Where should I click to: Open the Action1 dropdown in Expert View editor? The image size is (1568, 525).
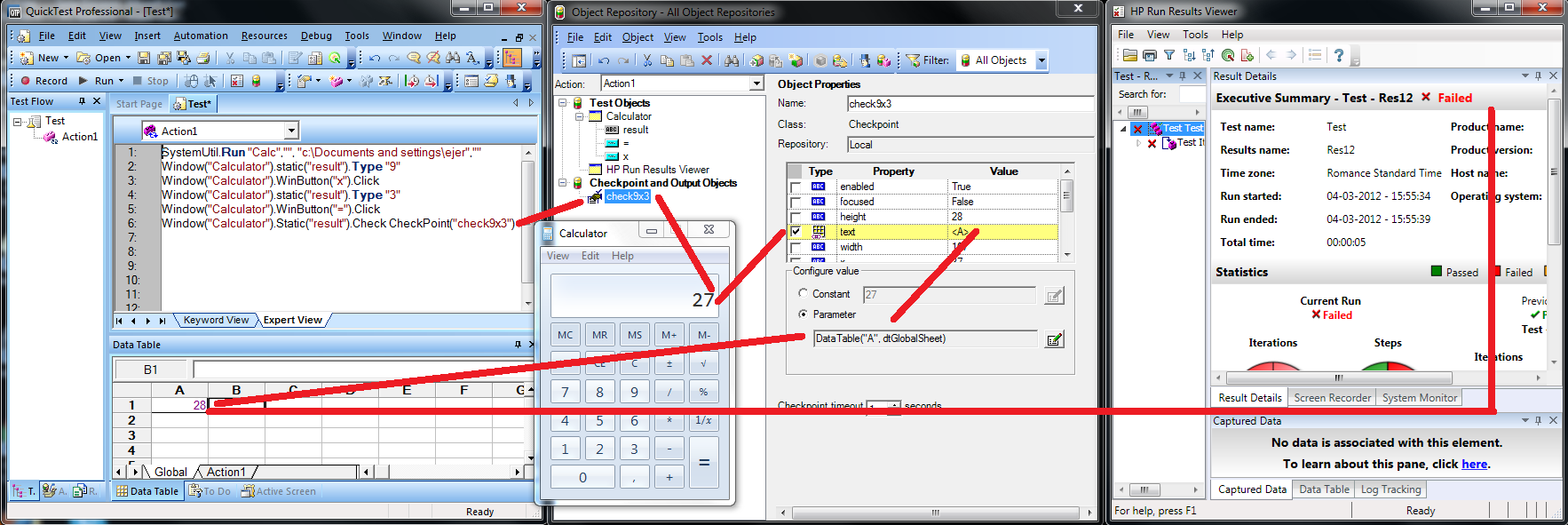tap(291, 131)
